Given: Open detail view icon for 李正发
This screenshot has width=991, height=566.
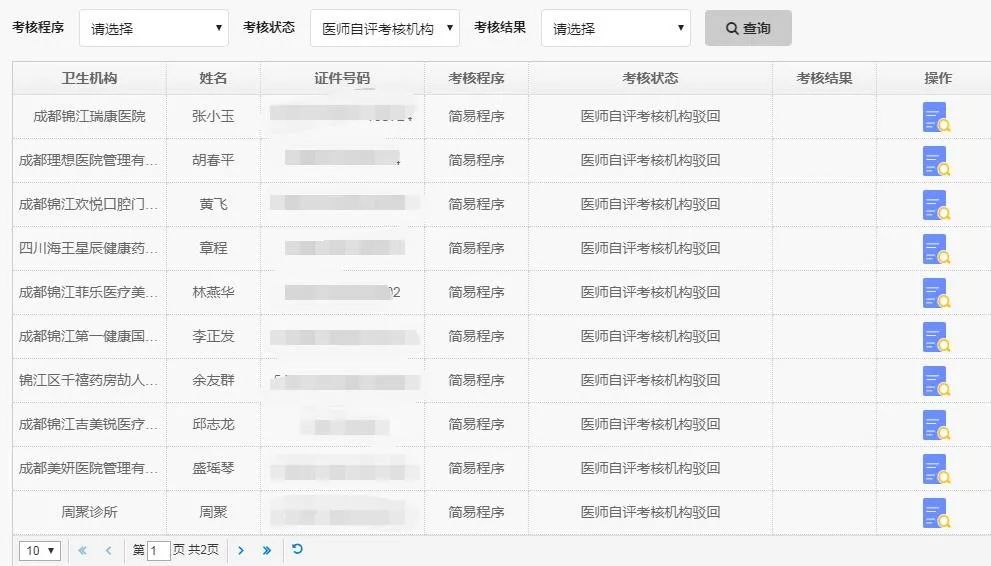Looking at the screenshot, I should pos(937,337).
